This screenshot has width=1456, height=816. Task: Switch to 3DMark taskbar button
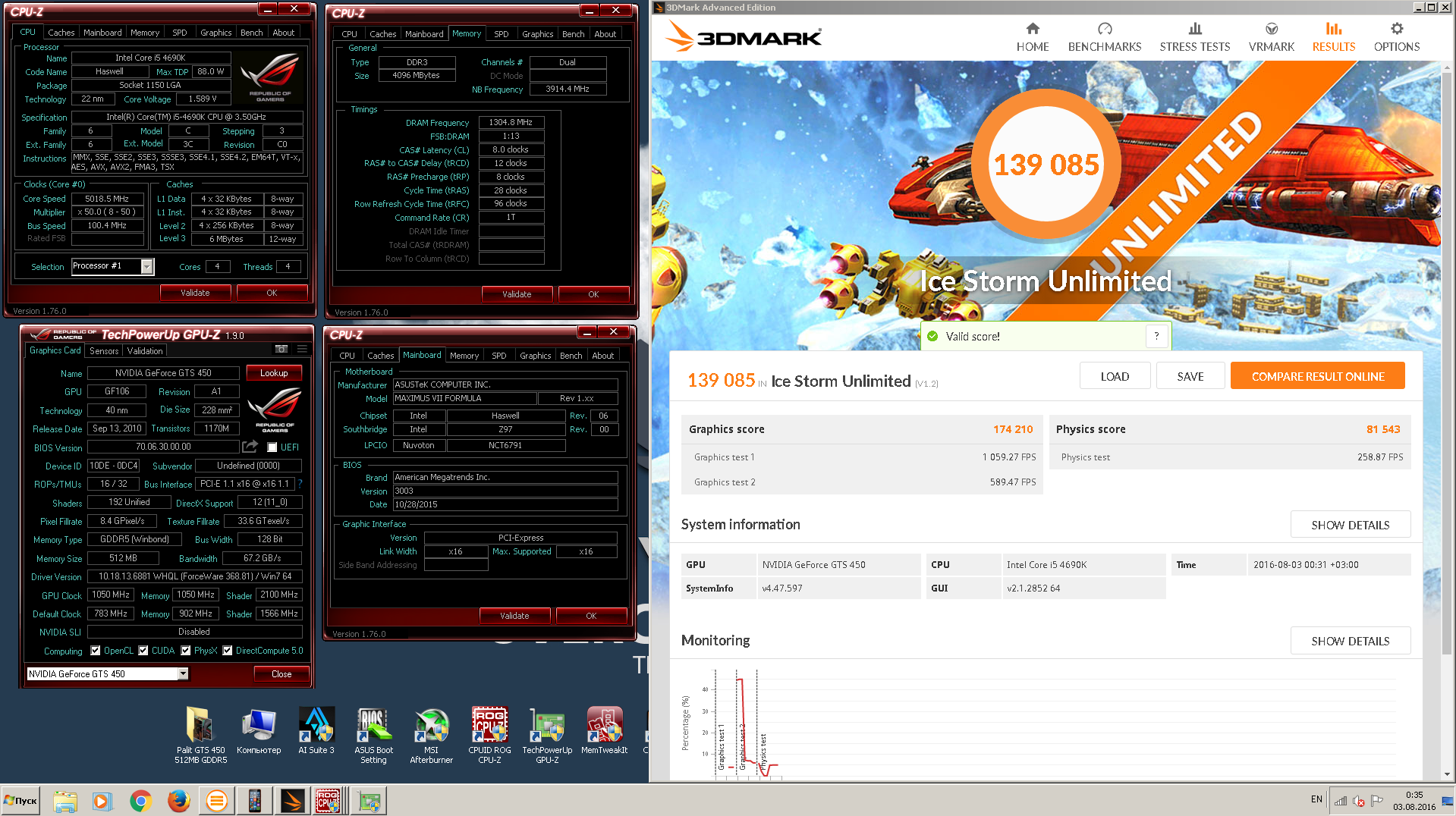[292, 801]
